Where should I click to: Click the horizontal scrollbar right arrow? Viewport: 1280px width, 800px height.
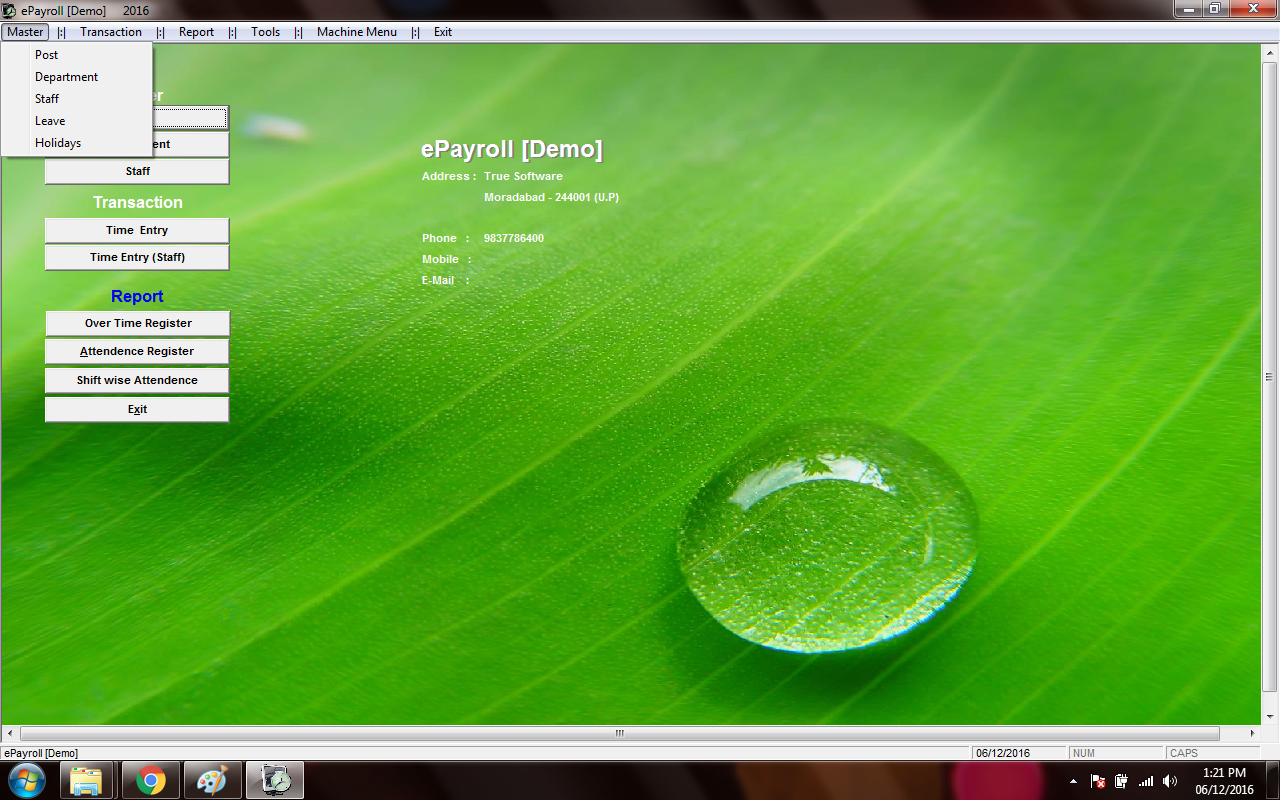pyautogui.click(x=1253, y=733)
